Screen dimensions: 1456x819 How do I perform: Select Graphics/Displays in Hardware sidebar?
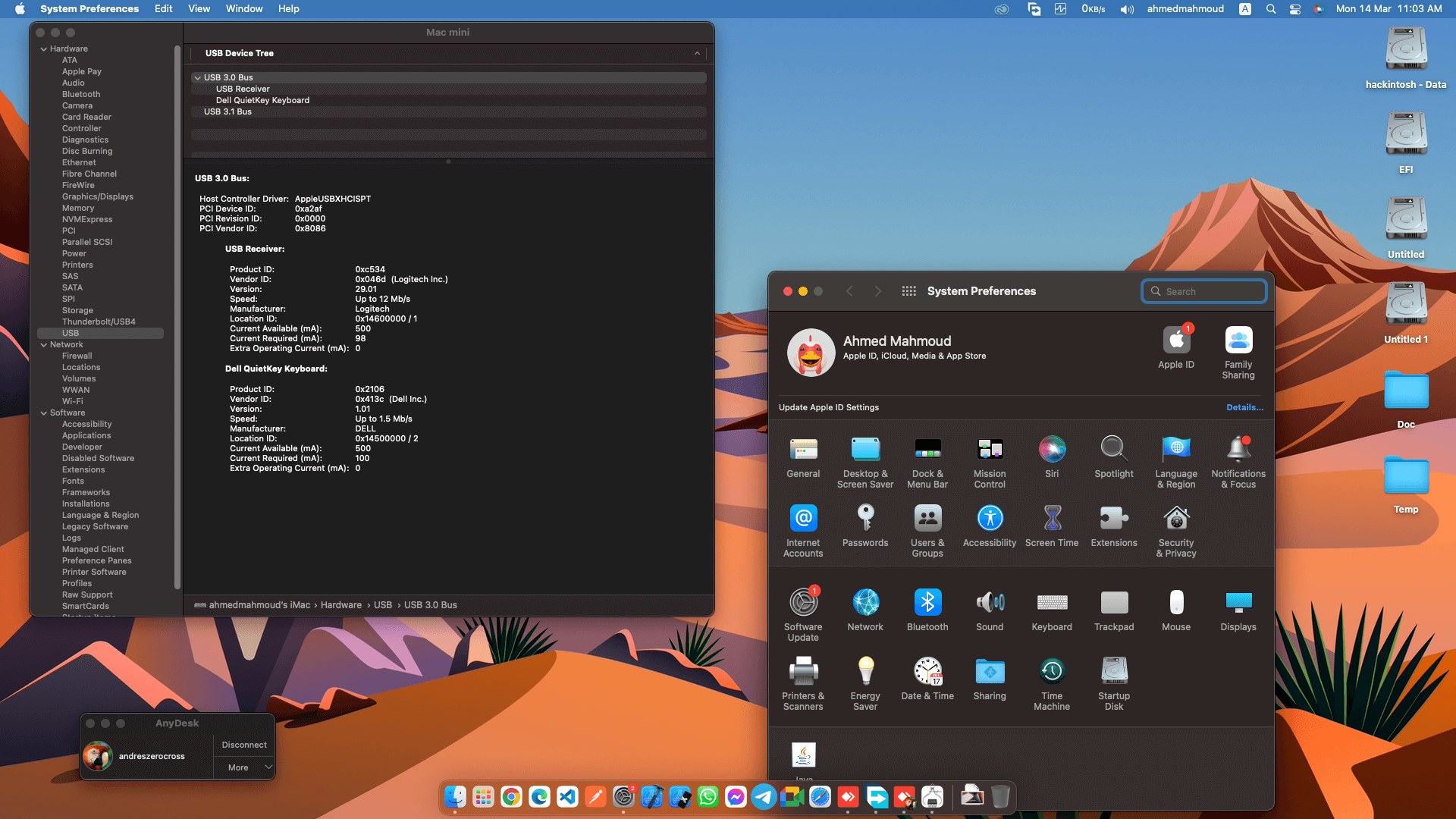click(x=98, y=197)
